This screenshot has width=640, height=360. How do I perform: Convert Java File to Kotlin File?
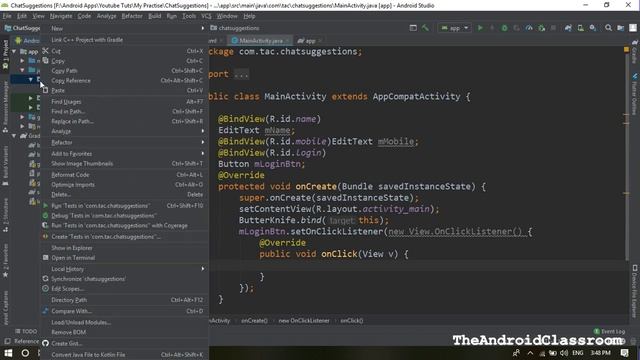(x=124, y=355)
